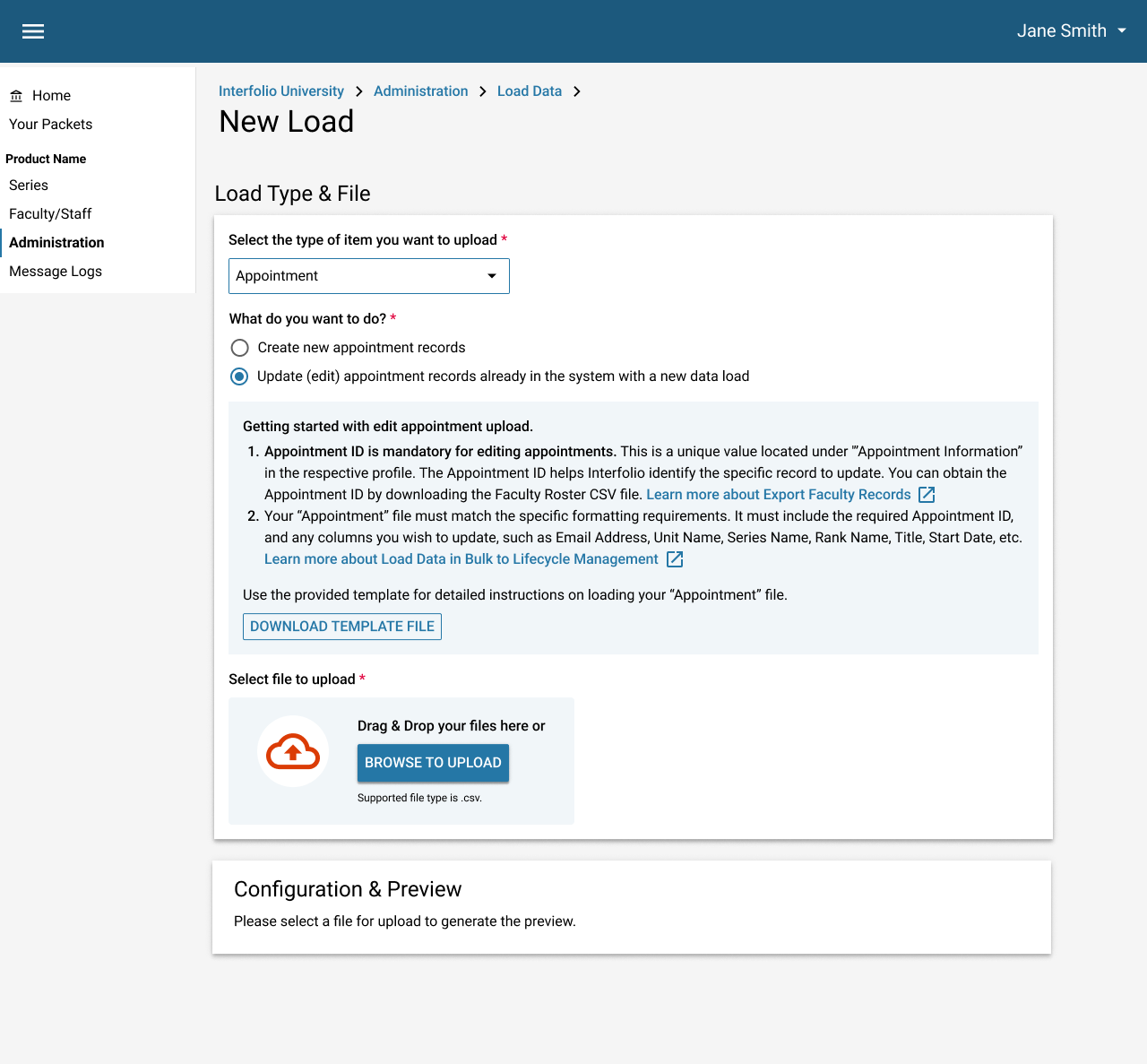Select Update (edit) appointment records radio

tap(239, 376)
